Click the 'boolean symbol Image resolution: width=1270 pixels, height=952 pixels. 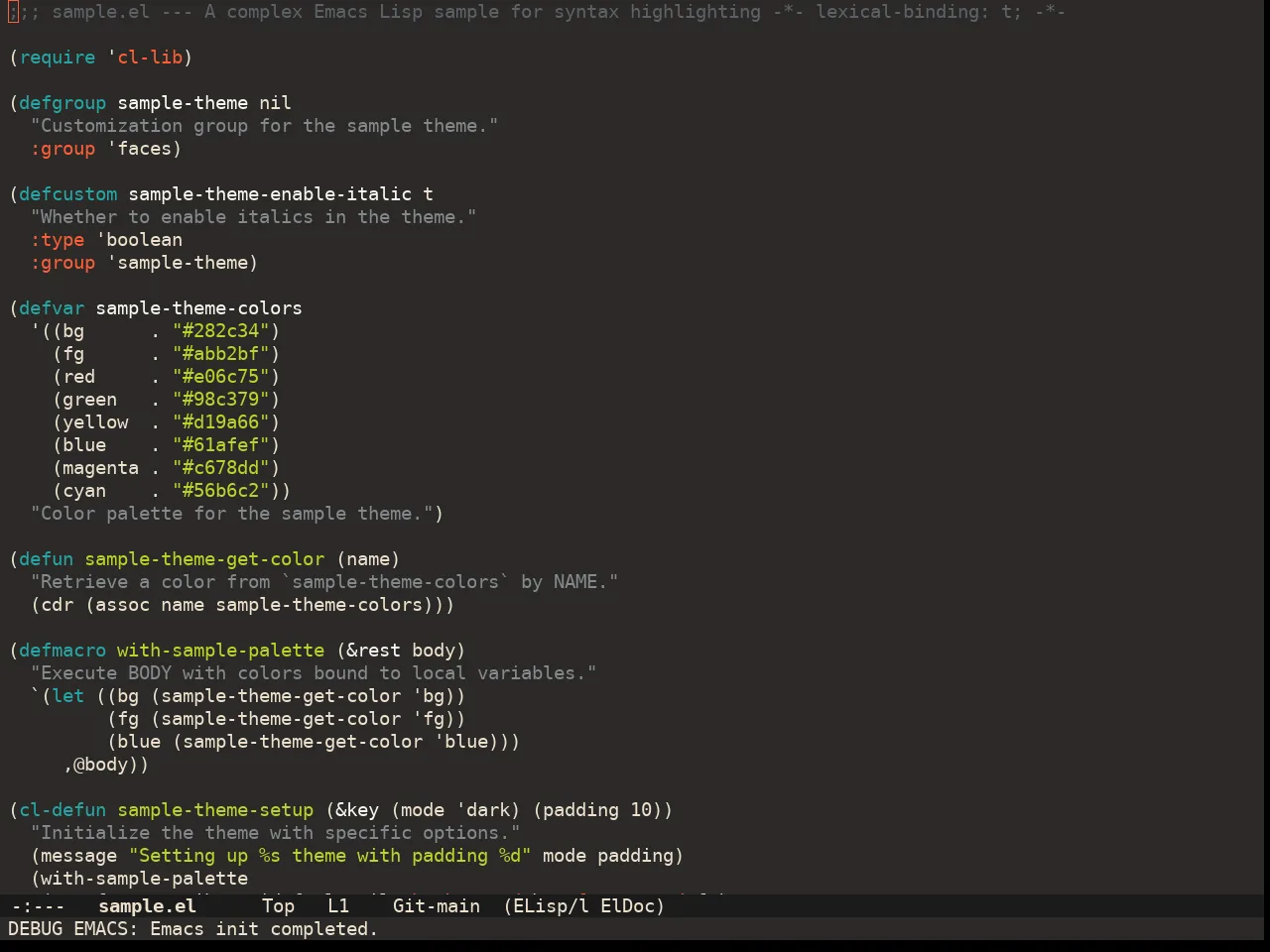[x=139, y=240]
